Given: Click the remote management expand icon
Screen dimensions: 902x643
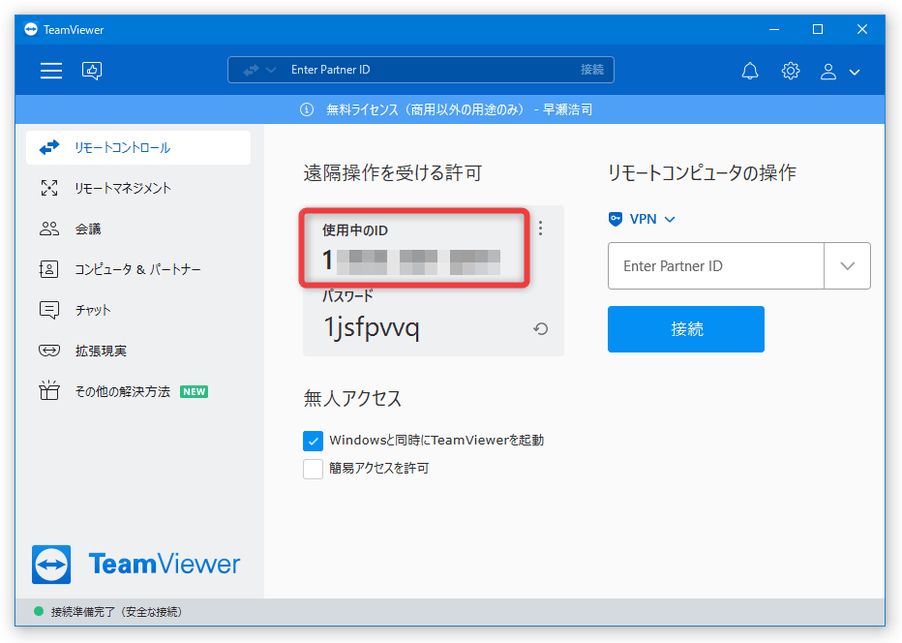Looking at the screenshot, I should click(x=49, y=188).
